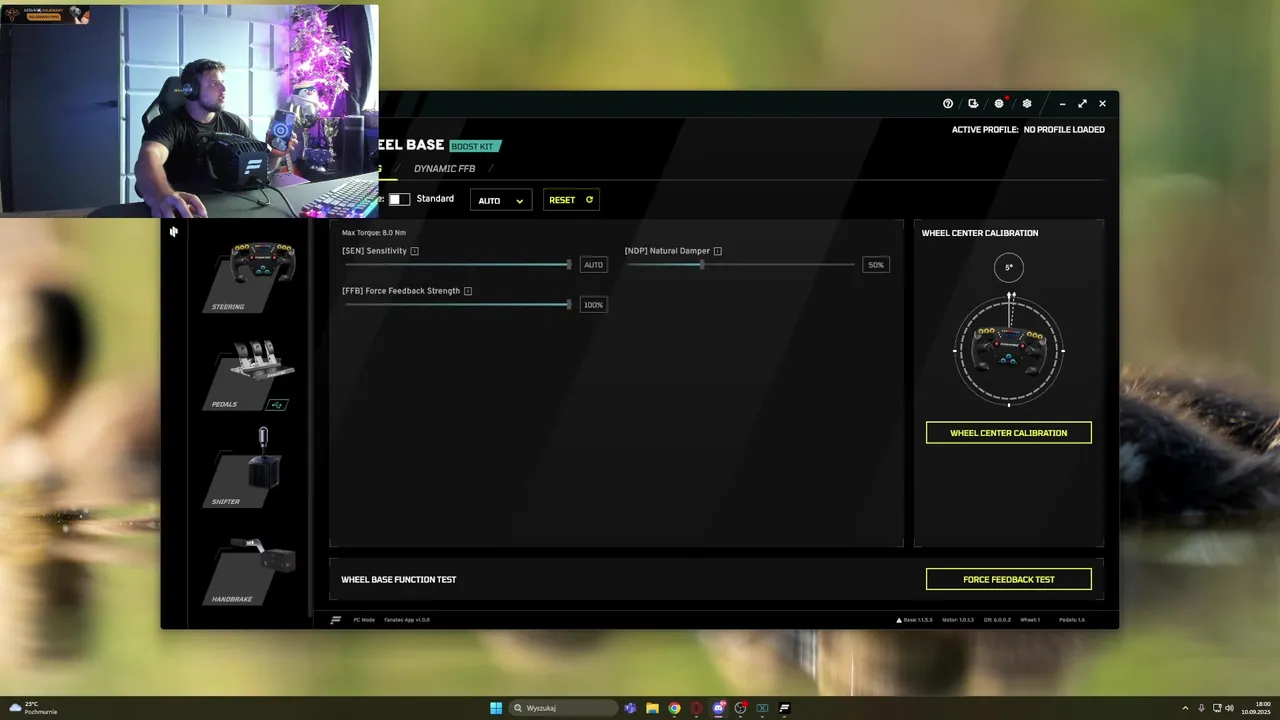This screenshot has height=720, width=1280.
Task: Open Discord from taskbar
Action: tap(718, 708)
